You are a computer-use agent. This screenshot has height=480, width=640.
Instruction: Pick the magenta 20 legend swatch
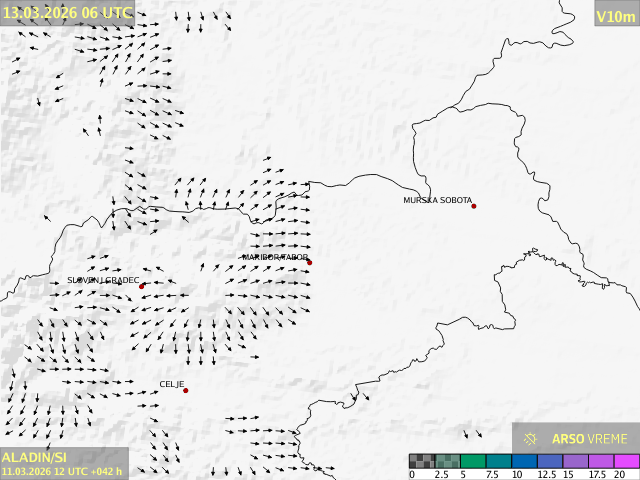627,462
